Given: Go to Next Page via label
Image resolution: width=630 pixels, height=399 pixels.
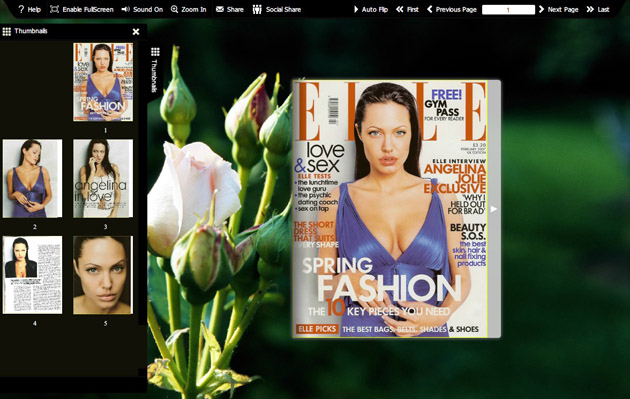Looking at the screenshot, I should (x=563, y=9).
